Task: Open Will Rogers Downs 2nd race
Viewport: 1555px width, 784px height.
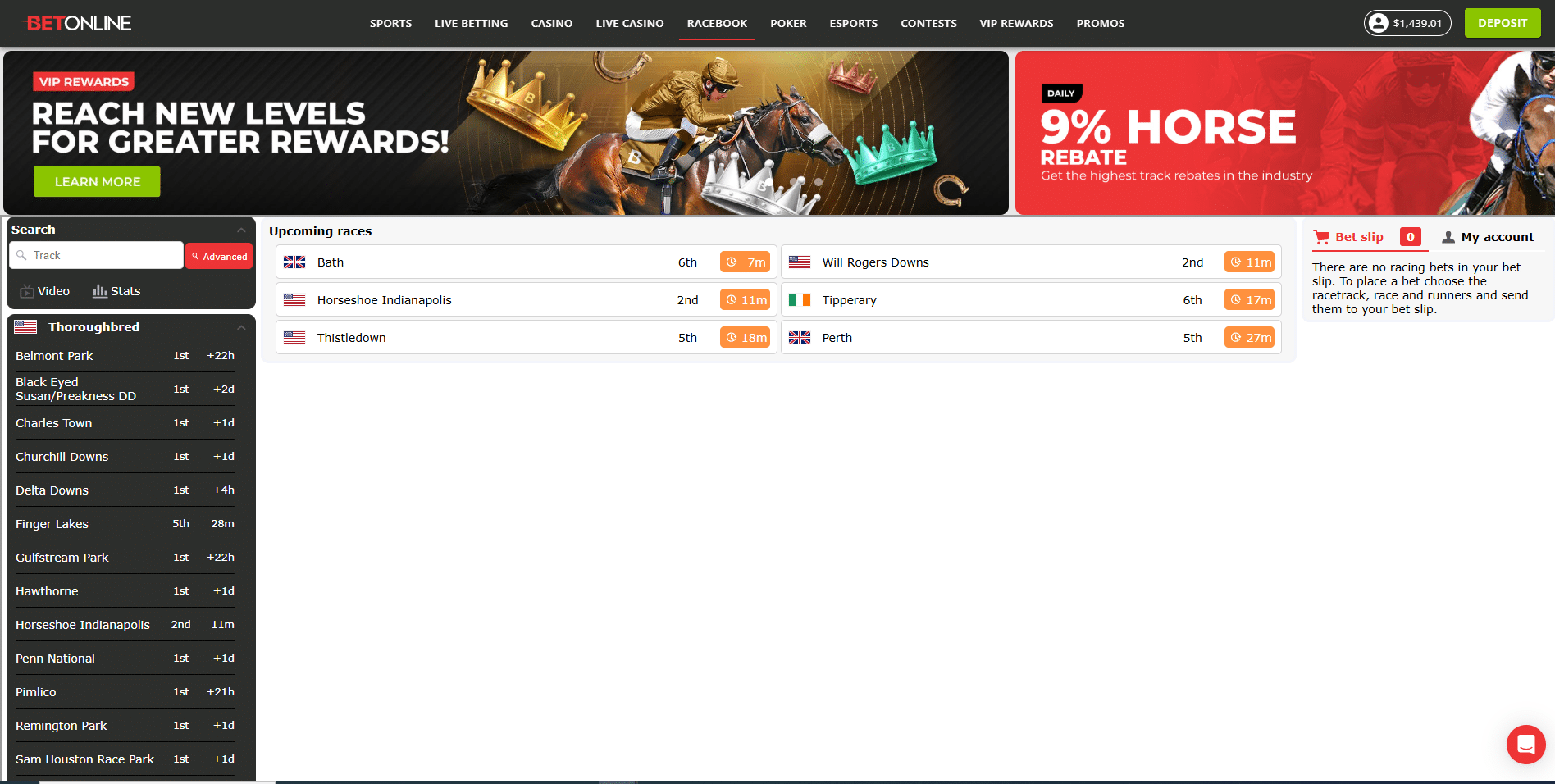Action: point(1031,262)
